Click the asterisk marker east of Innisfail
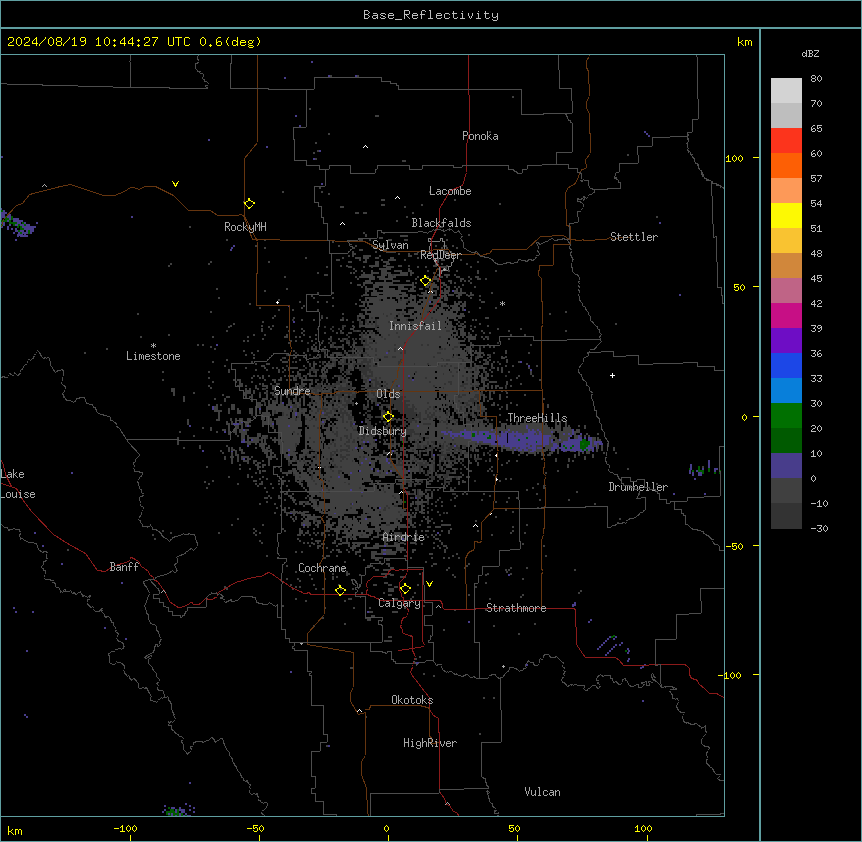Image resolution: width=862 pixels, height=842 pixels. pos(502,303)
